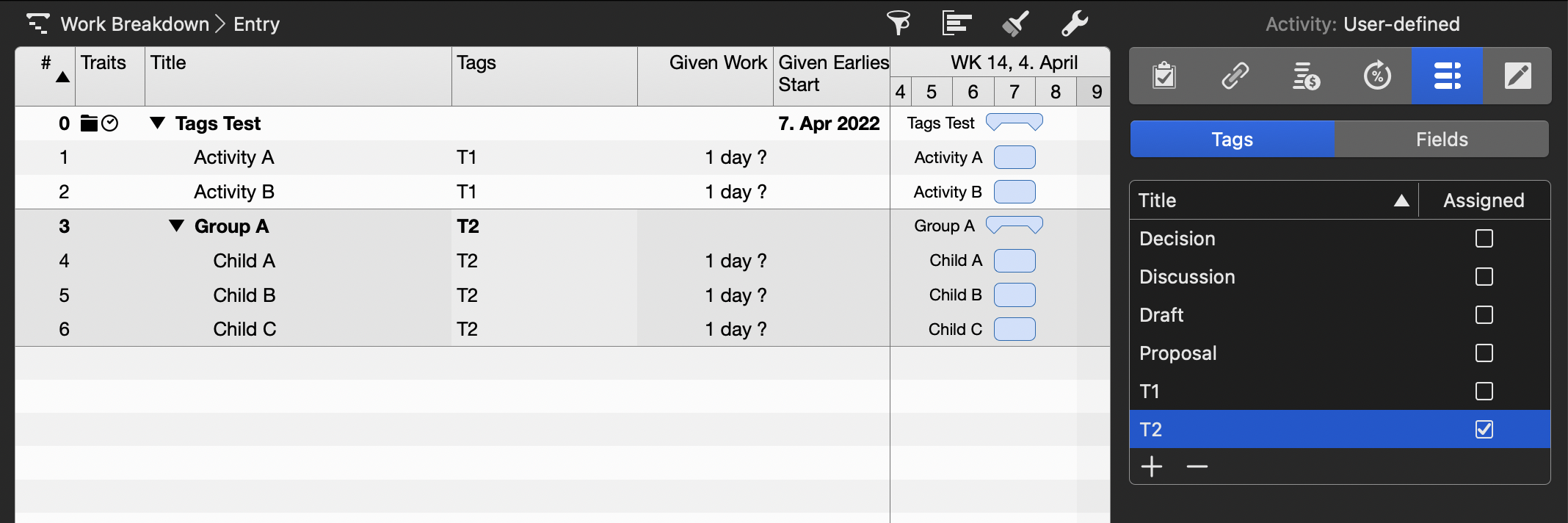Open the filter icon in the toolbar
1568x523 pixels.
(899, 23)
